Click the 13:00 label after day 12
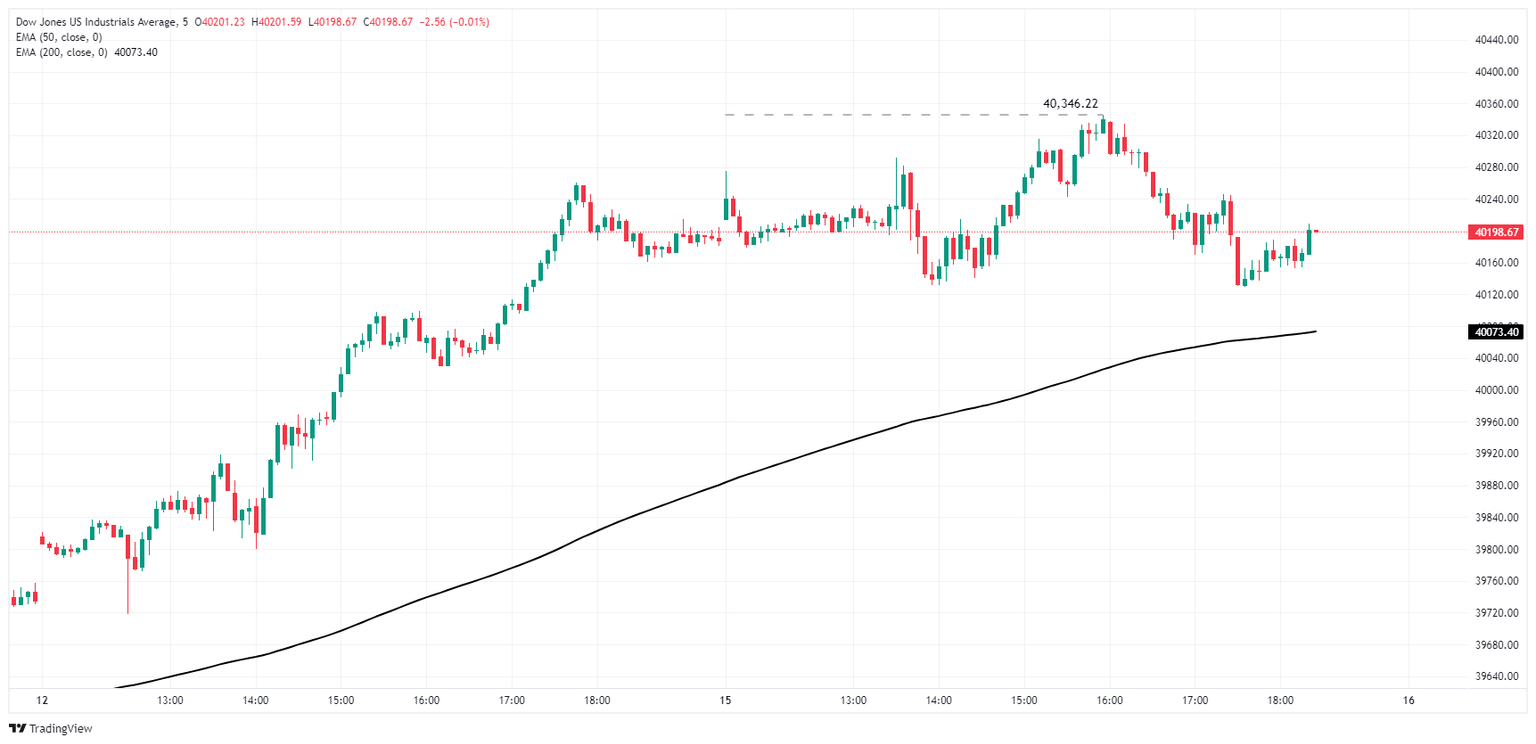The image size is (1536, 744). click(x=170, y=701)
